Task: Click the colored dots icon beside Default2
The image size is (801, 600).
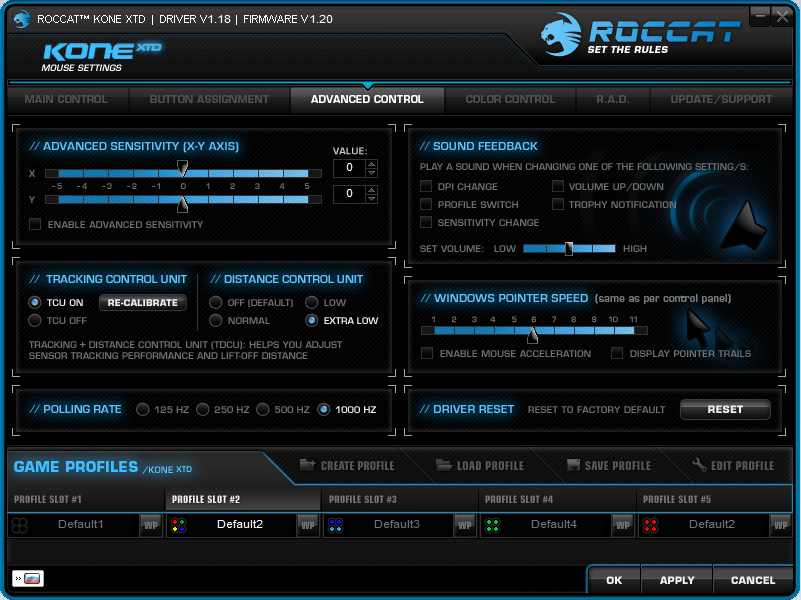Action: [x=180, y=524]
